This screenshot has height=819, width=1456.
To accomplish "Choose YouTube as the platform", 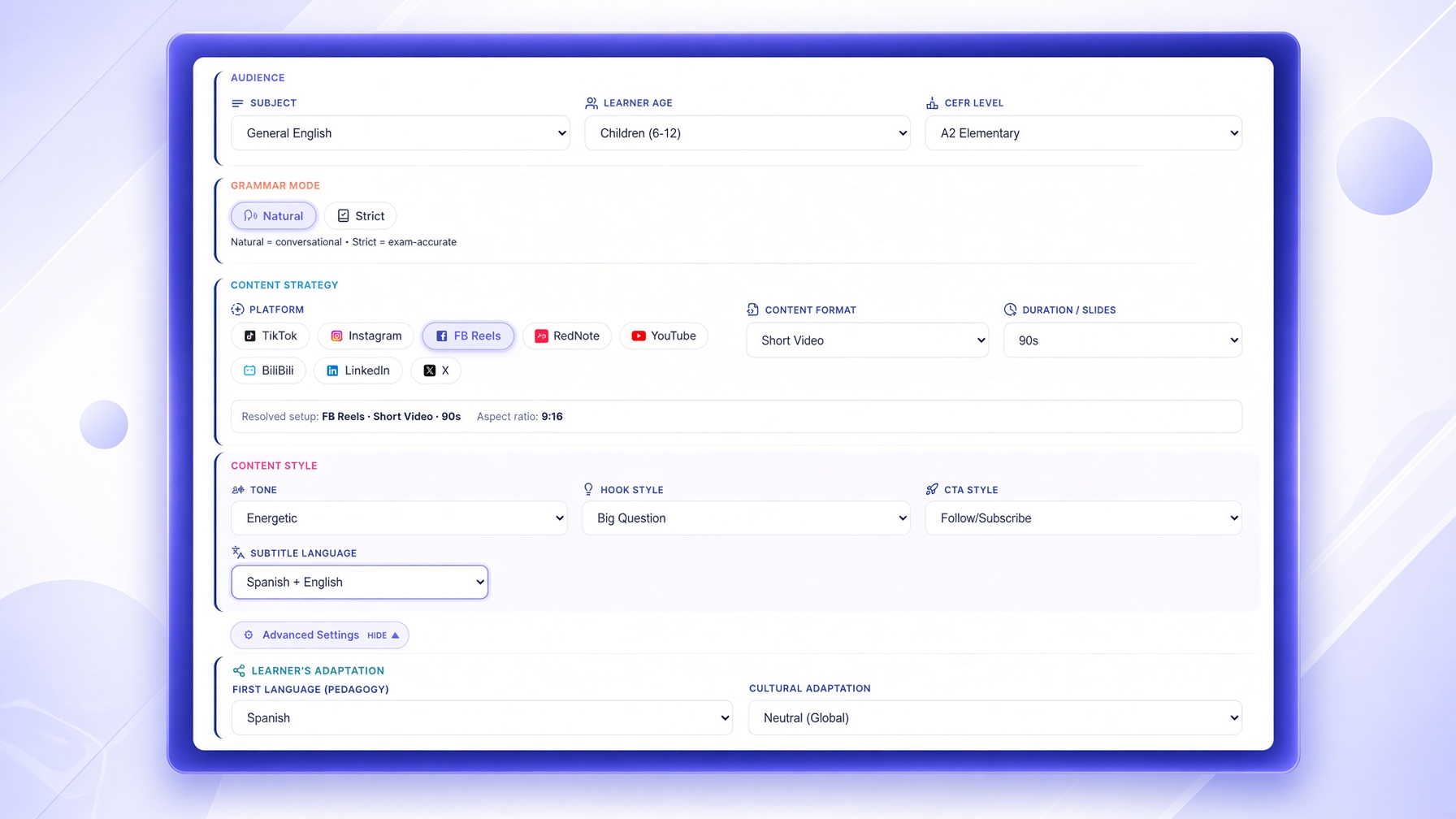I will coord(664,336).
